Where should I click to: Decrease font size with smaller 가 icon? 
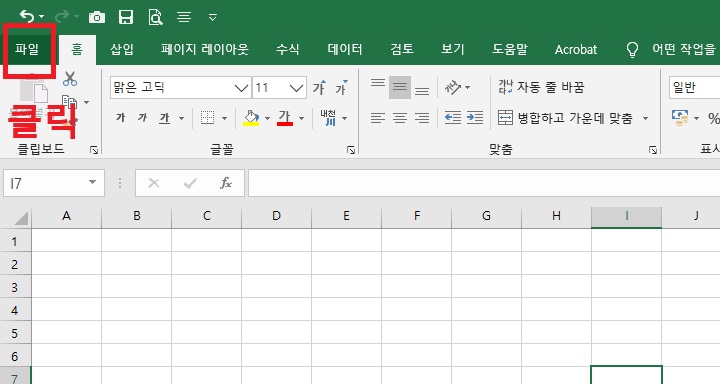tap(341, 87)
